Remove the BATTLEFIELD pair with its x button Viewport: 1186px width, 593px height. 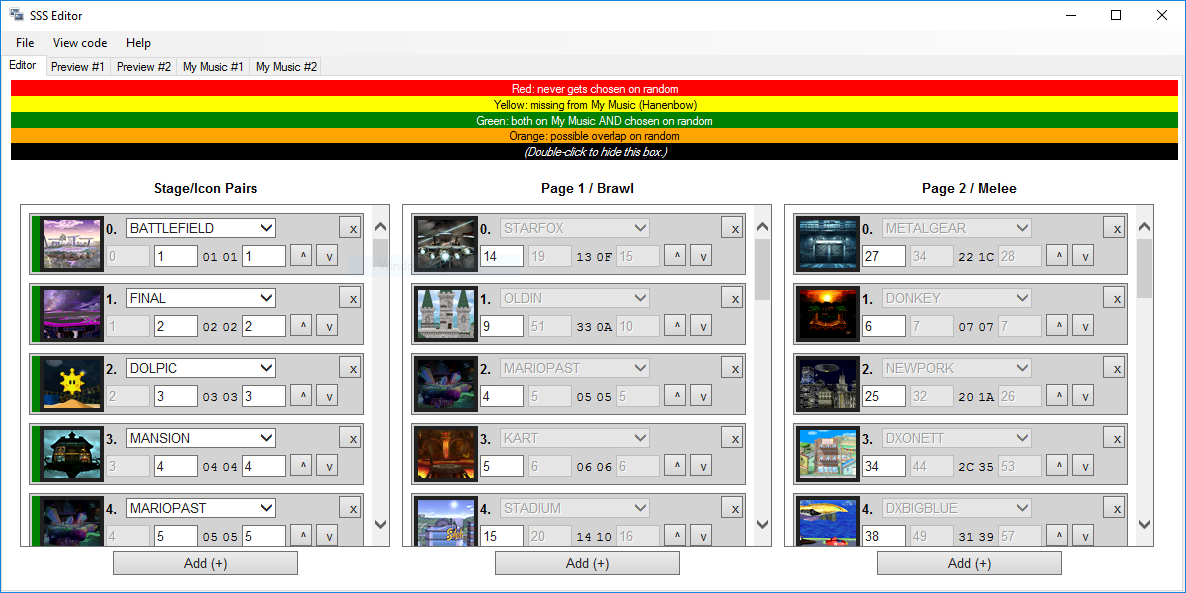(x=349, y=228)
